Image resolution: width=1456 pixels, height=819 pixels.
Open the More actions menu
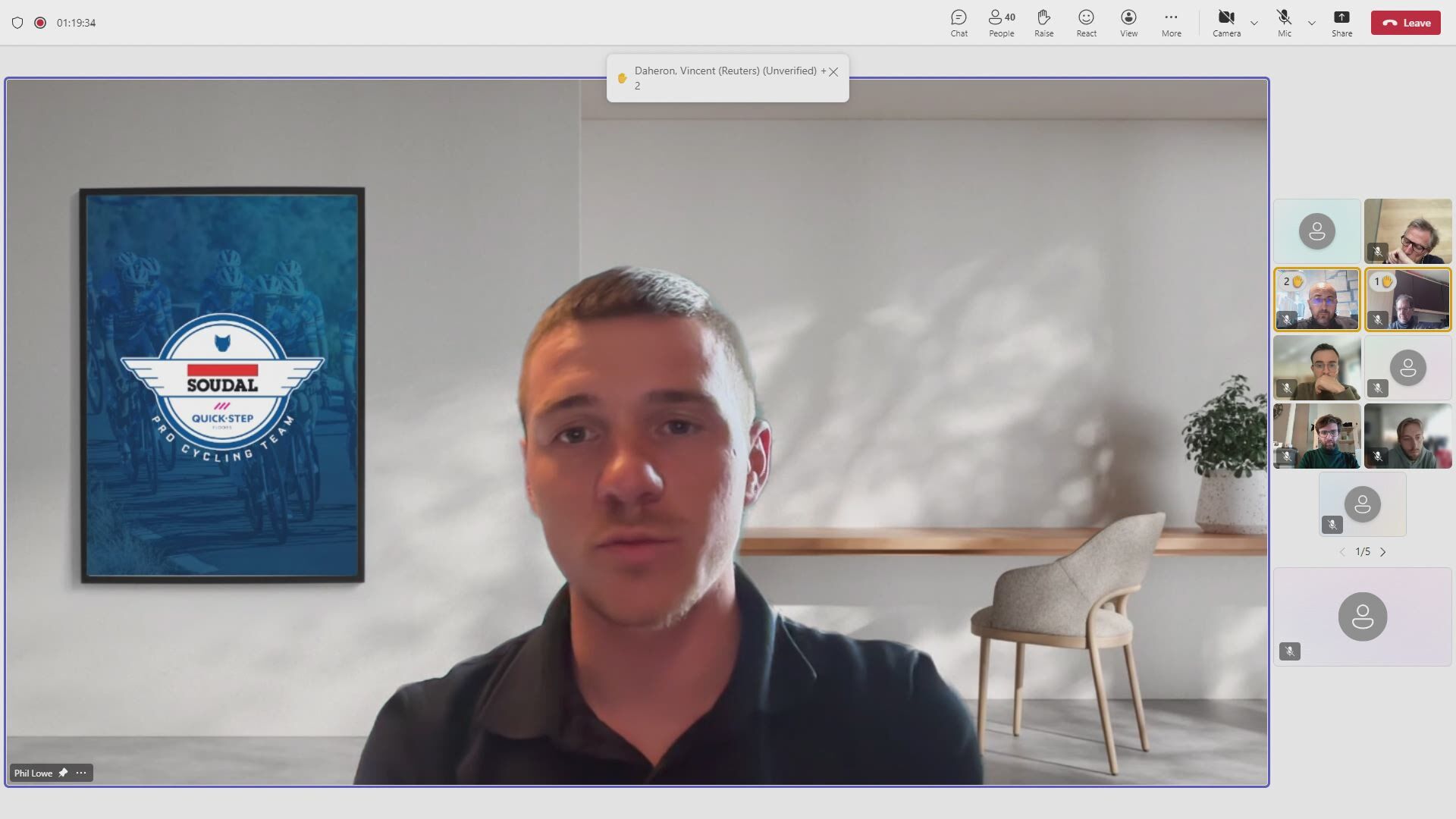[1171, 23]
